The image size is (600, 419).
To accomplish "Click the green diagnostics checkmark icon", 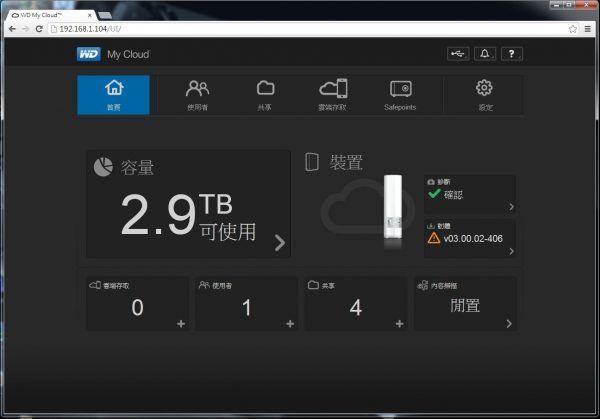I will coord(434,194).
